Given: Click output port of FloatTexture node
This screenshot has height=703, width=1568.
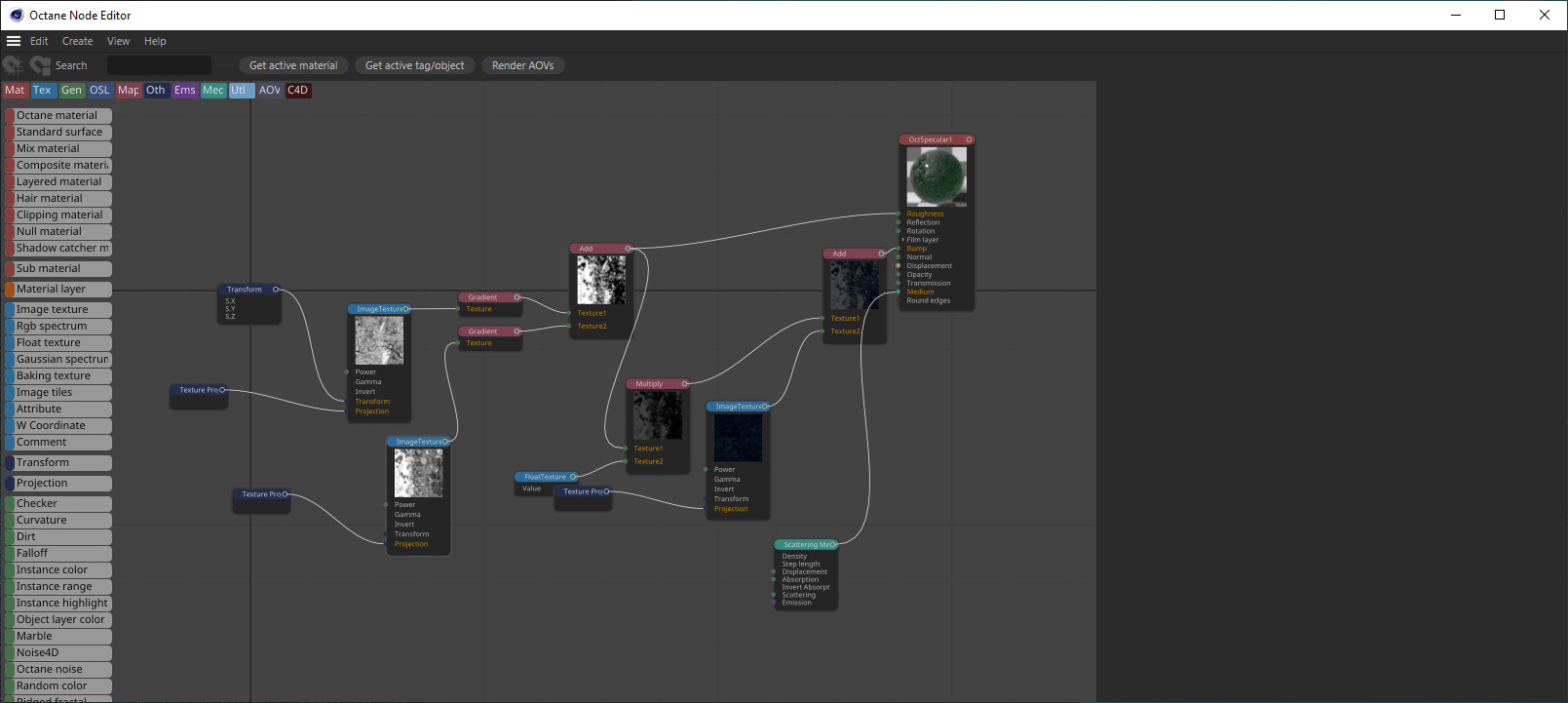Looking at the screenshot, I should pos(573,477).
